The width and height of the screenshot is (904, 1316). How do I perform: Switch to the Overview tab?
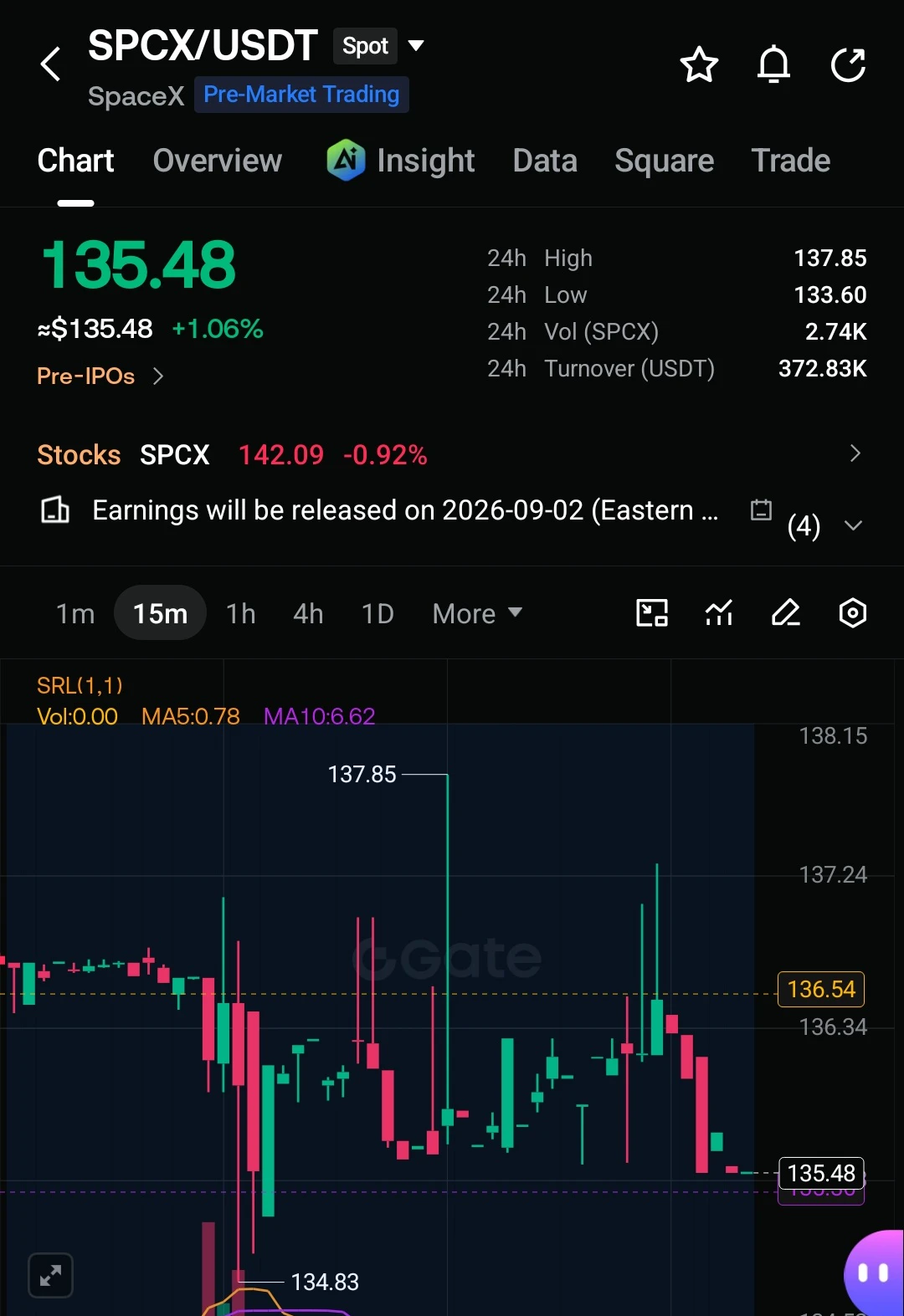(x=218, y=161)
